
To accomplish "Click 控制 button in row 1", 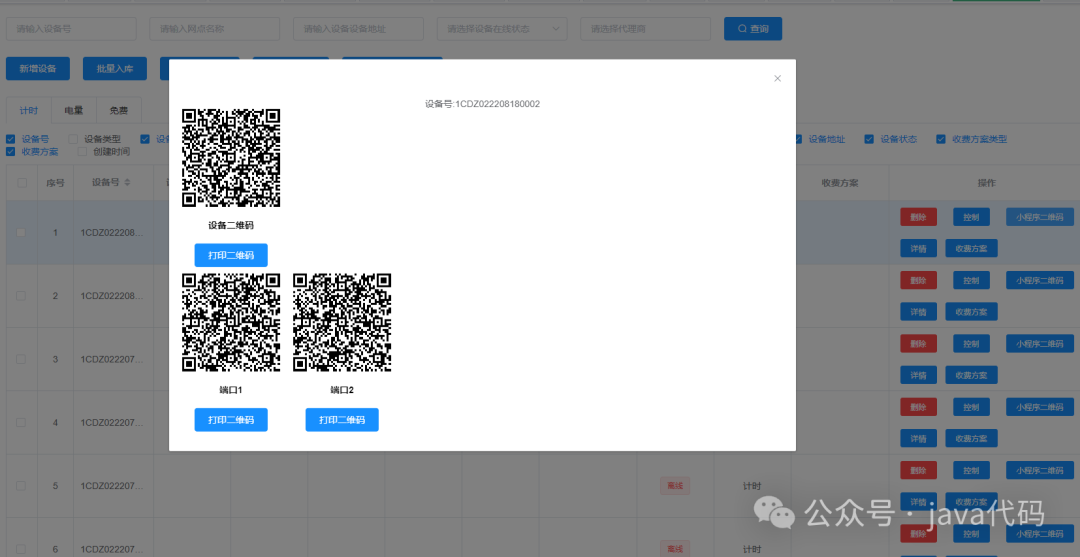I will (971, 217).
